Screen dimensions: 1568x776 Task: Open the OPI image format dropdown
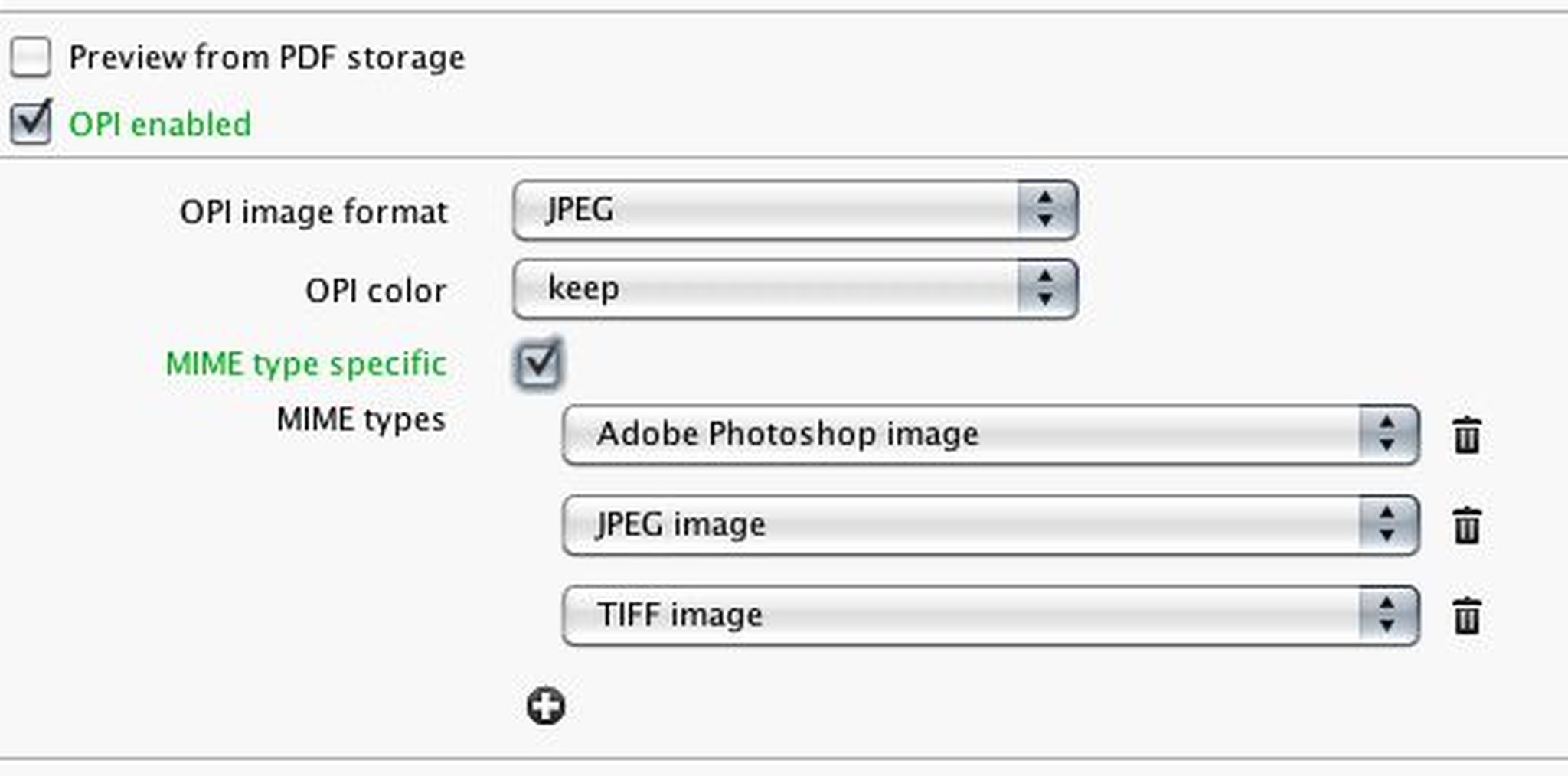pyautogui.click(x=794, y=210)
